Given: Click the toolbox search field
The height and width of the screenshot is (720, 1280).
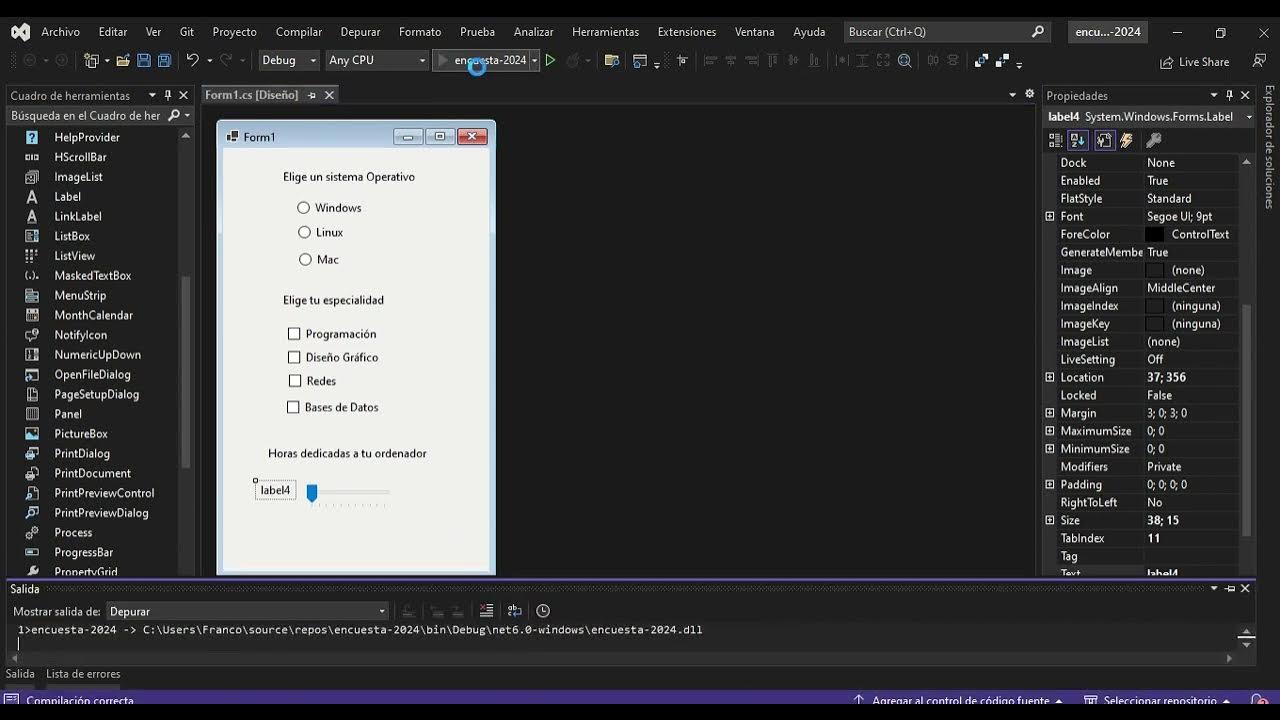Looking at the screenshot, I should 86,116.
